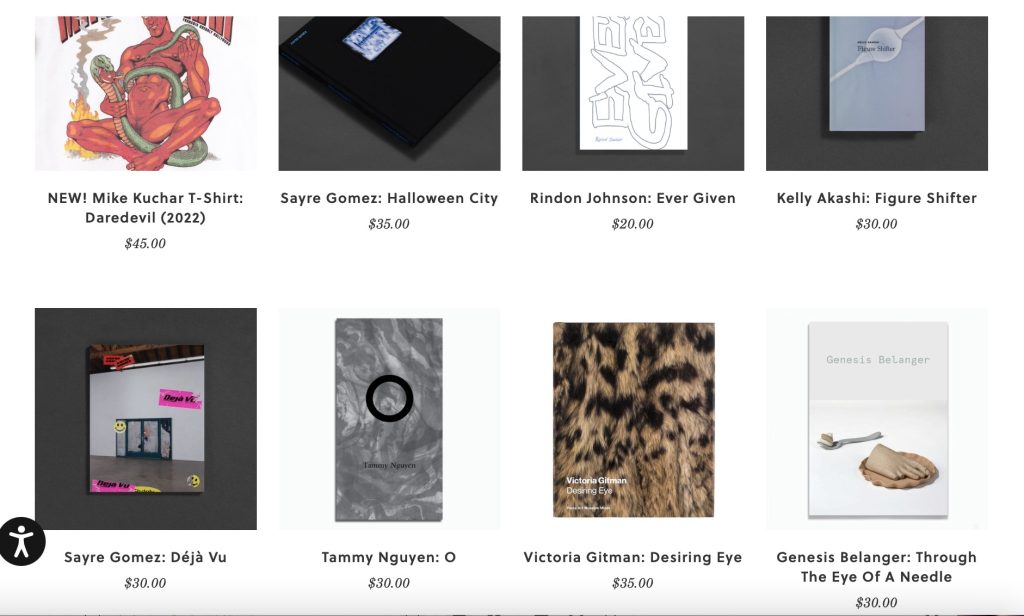Open the 'Kelly Akashi: Figure Shifter' title link
This screenshot has width=1024, height=616.
tap(876, 198)
